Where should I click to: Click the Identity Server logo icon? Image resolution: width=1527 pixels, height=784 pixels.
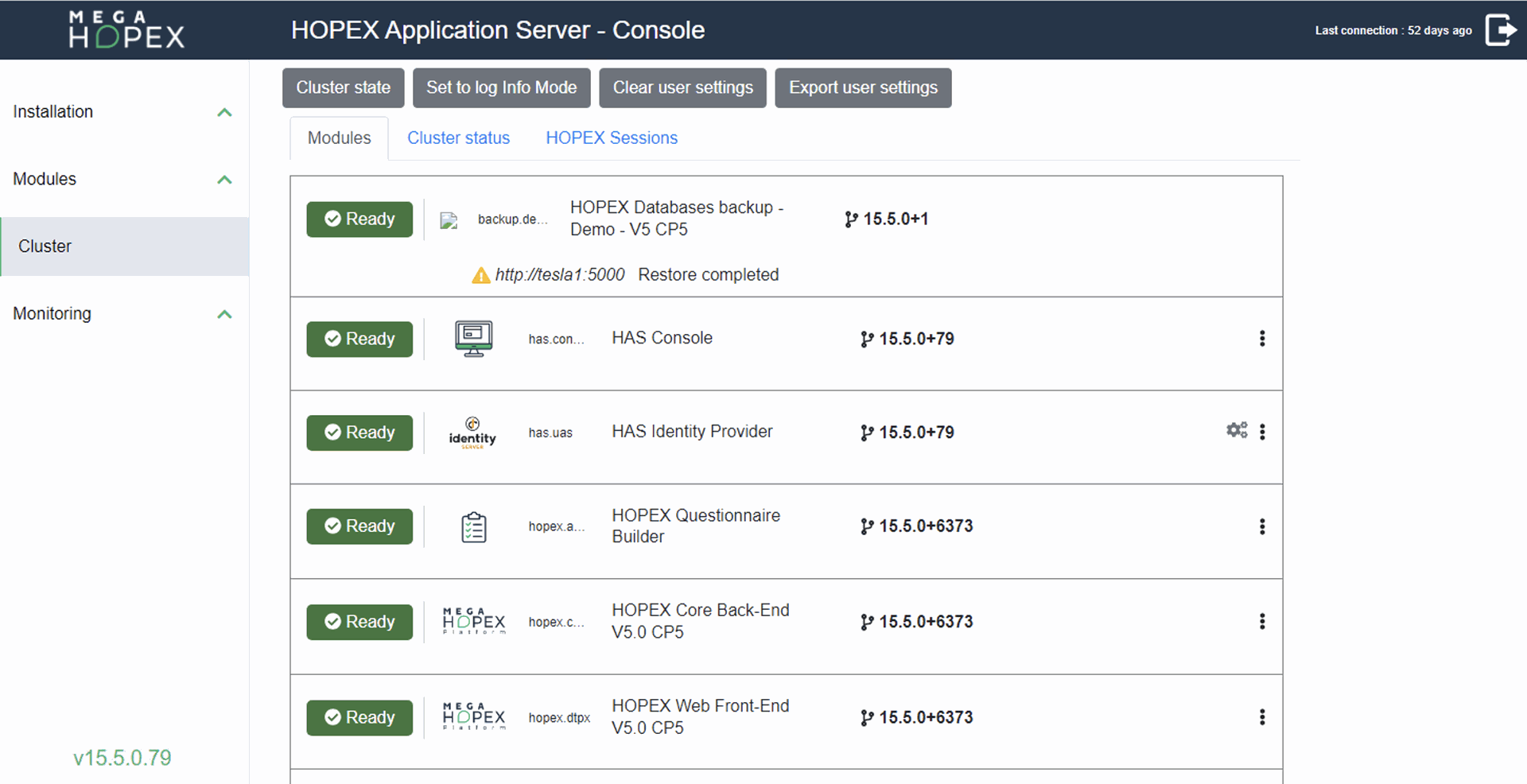(472, 433)
